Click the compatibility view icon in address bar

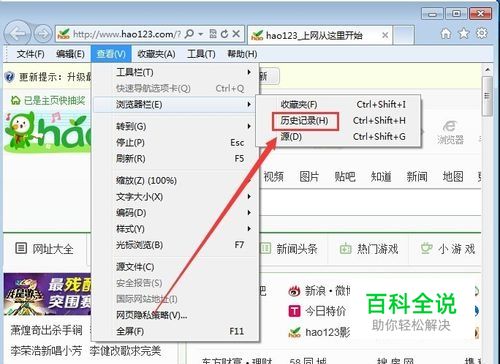coord(213,34)
